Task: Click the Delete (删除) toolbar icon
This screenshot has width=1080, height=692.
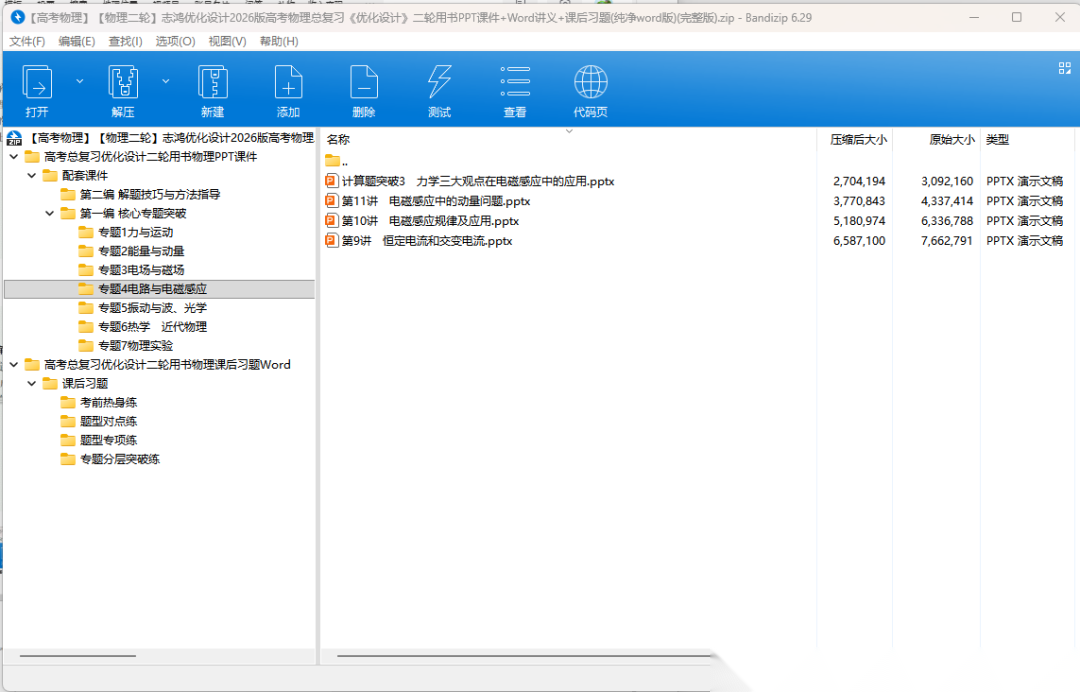Action: [364, 83]
